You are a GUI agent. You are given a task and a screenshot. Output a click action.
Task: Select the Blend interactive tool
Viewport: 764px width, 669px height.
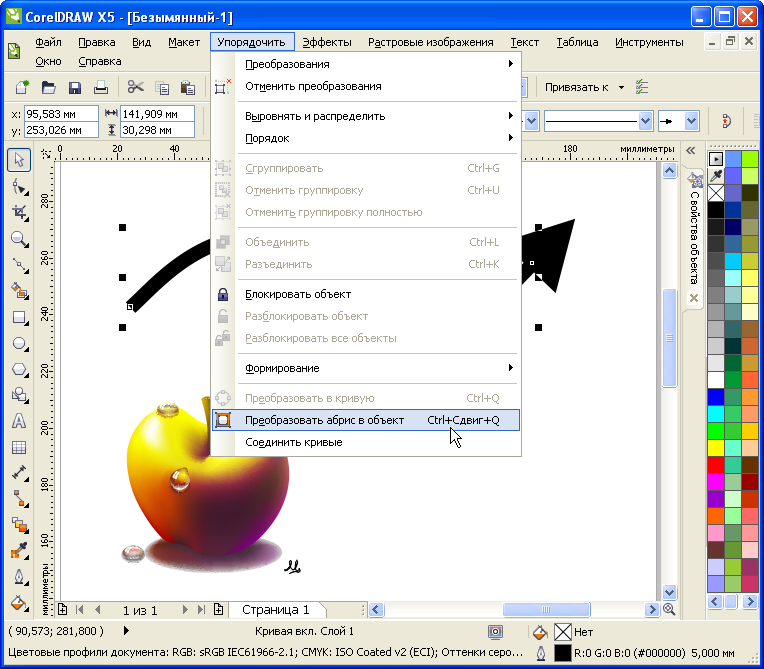pyautogui.click(x=19, y=525)
